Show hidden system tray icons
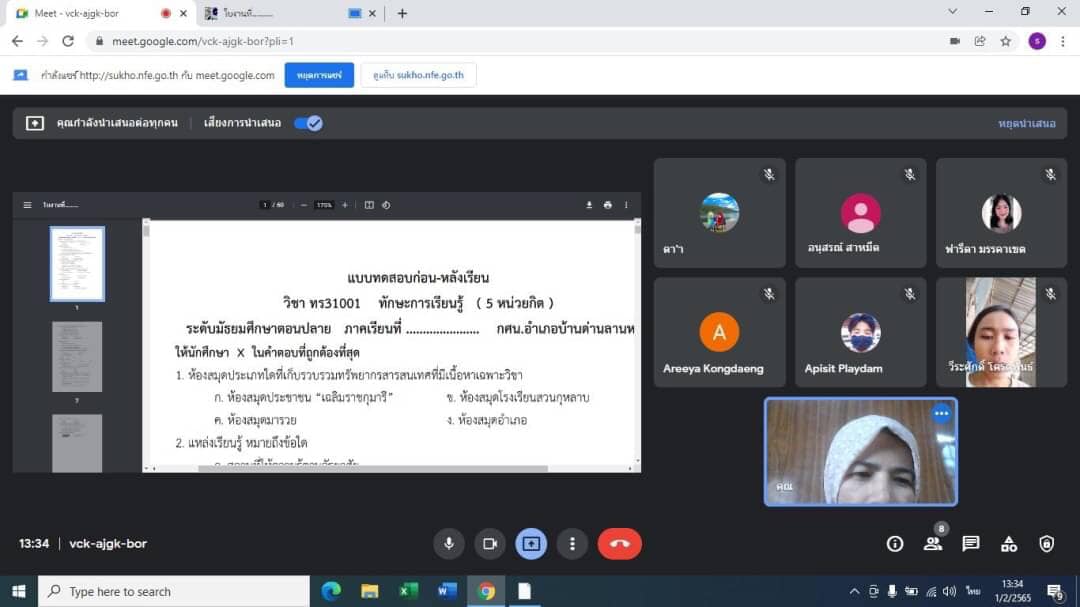The width and height of the screenshot is (1080, 607). [x=854, y=591]
